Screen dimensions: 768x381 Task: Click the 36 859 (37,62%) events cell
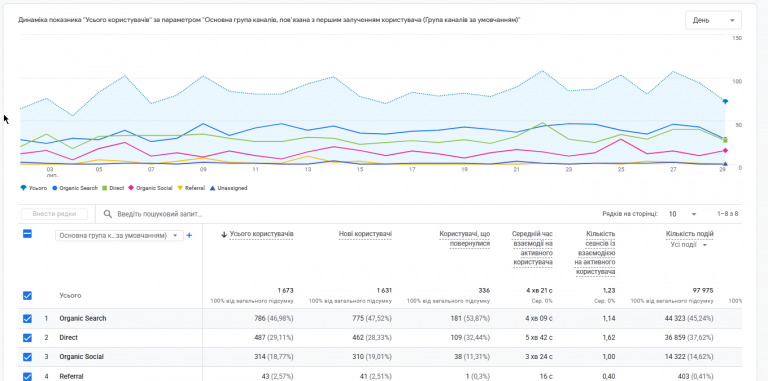coord(689,337)
